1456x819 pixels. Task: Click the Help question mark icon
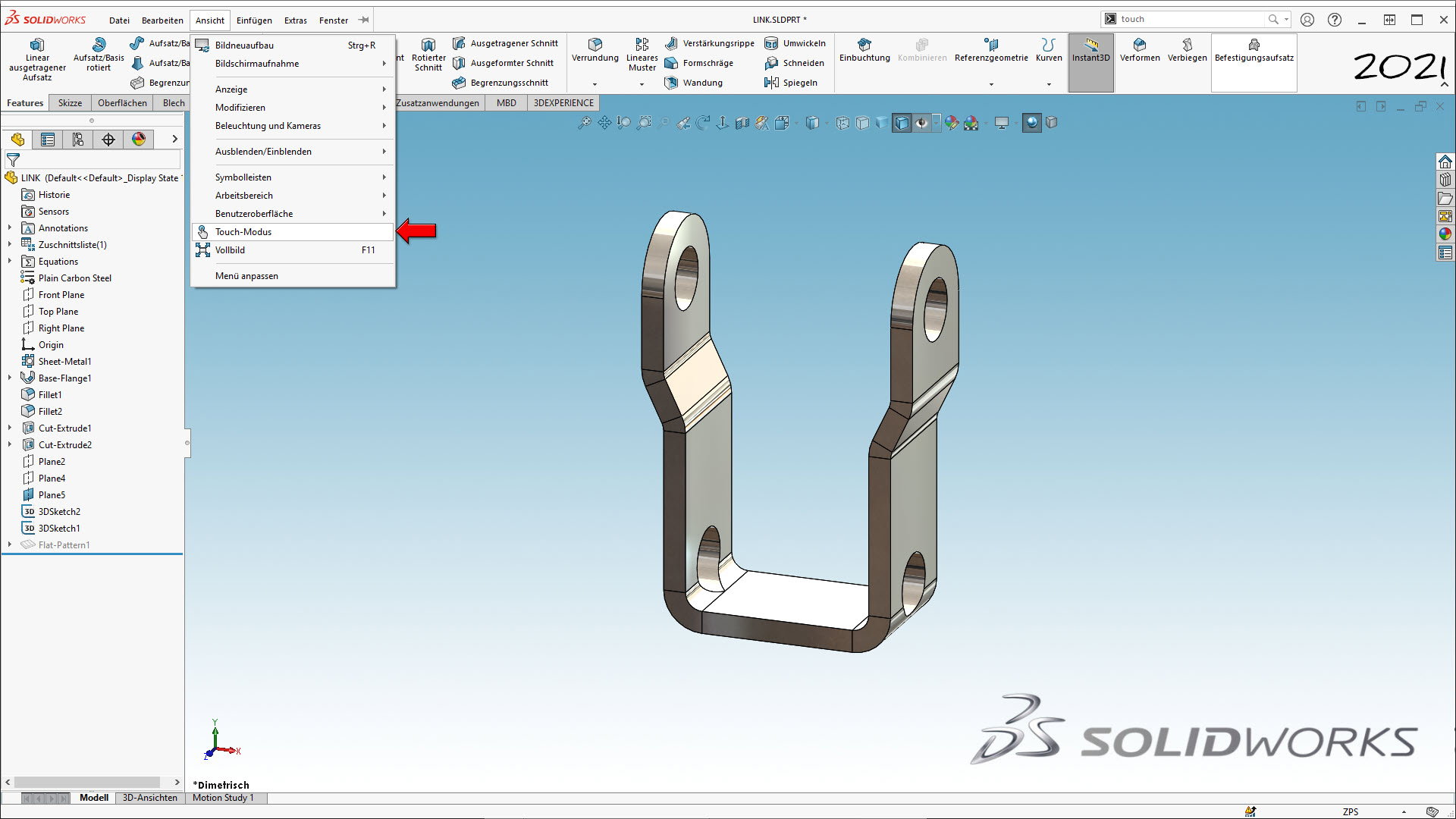1335,20
